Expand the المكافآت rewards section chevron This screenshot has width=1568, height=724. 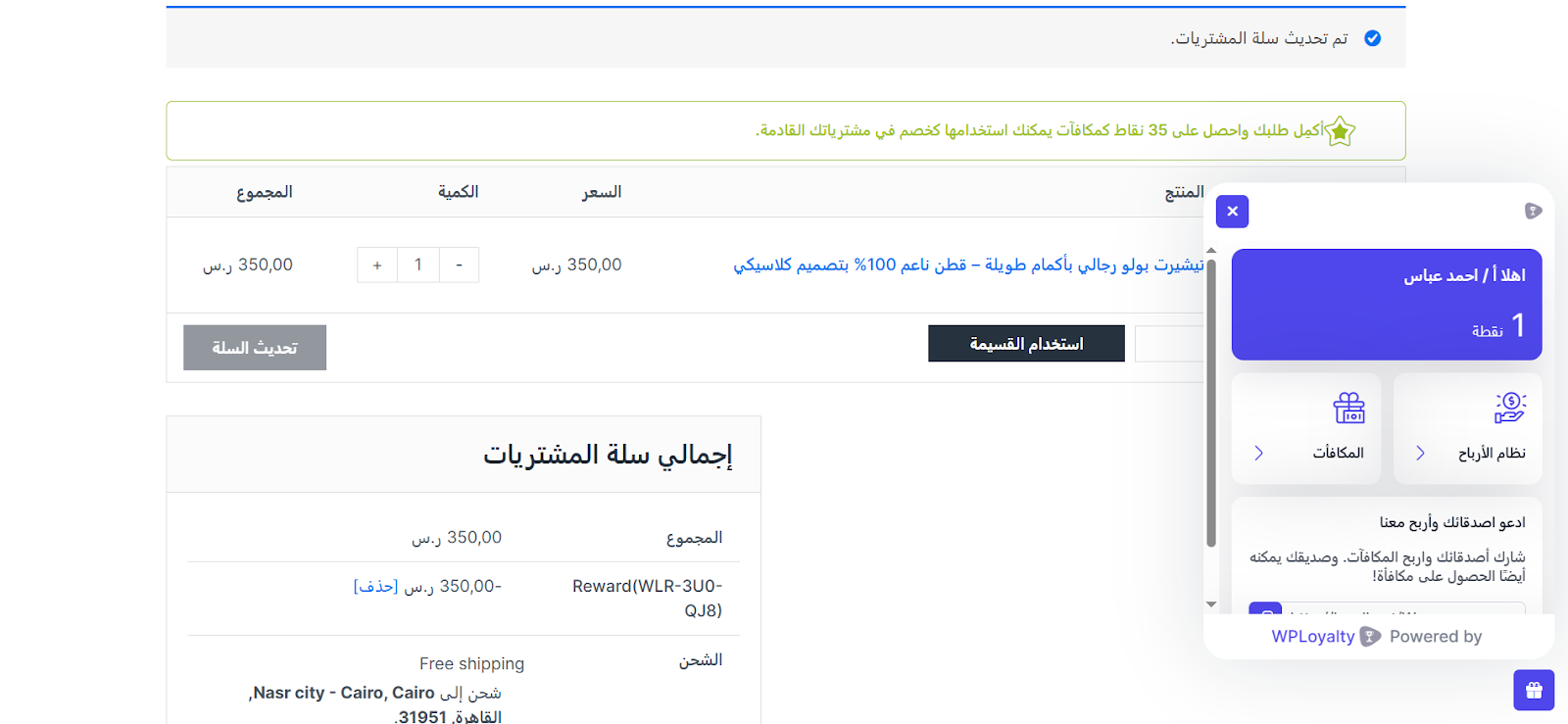(1259, 453)
